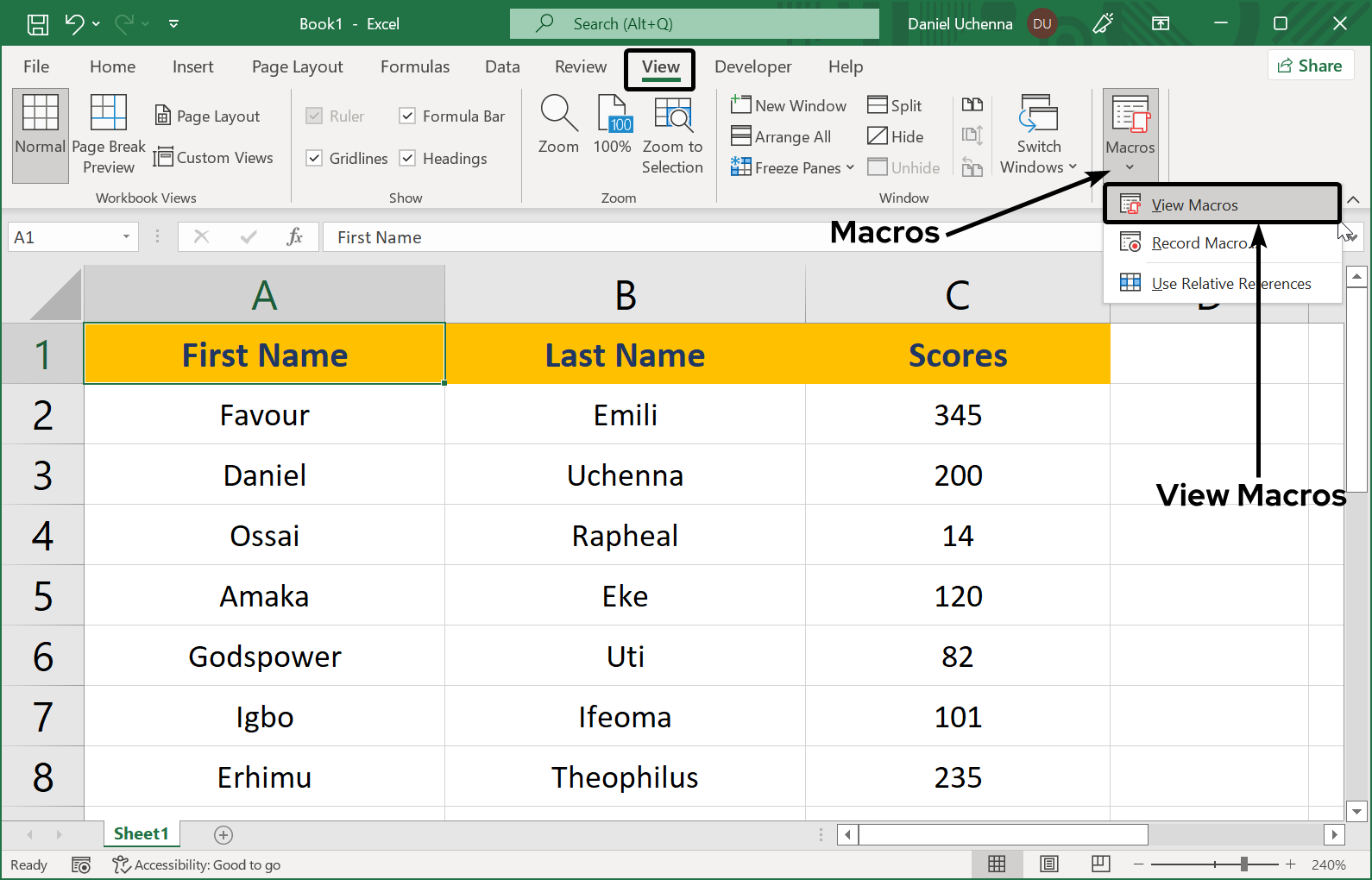
Task: Click the Arrange All button
Action: (782, 136)
